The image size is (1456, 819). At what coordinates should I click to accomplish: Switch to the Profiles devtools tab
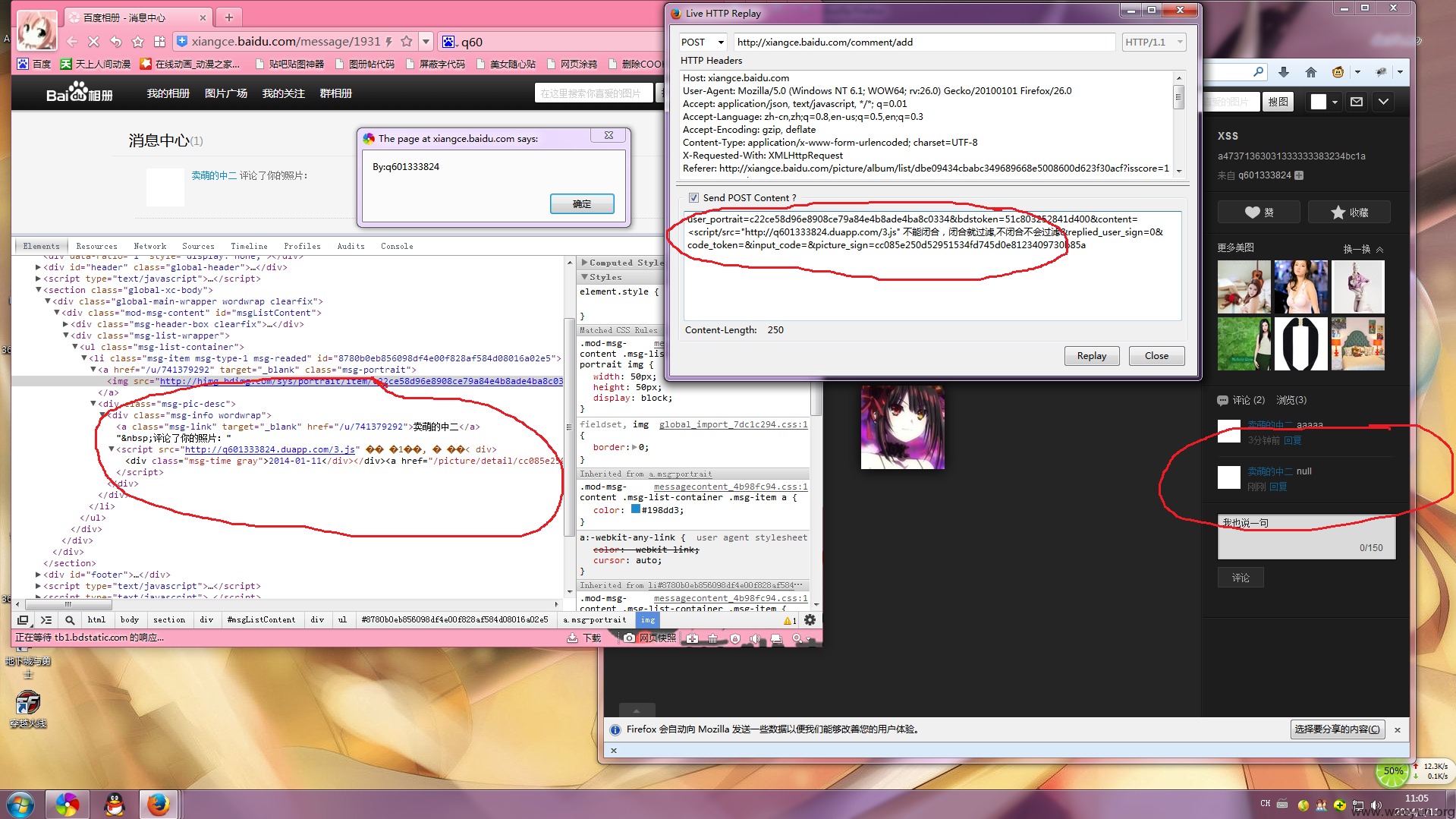302,246
